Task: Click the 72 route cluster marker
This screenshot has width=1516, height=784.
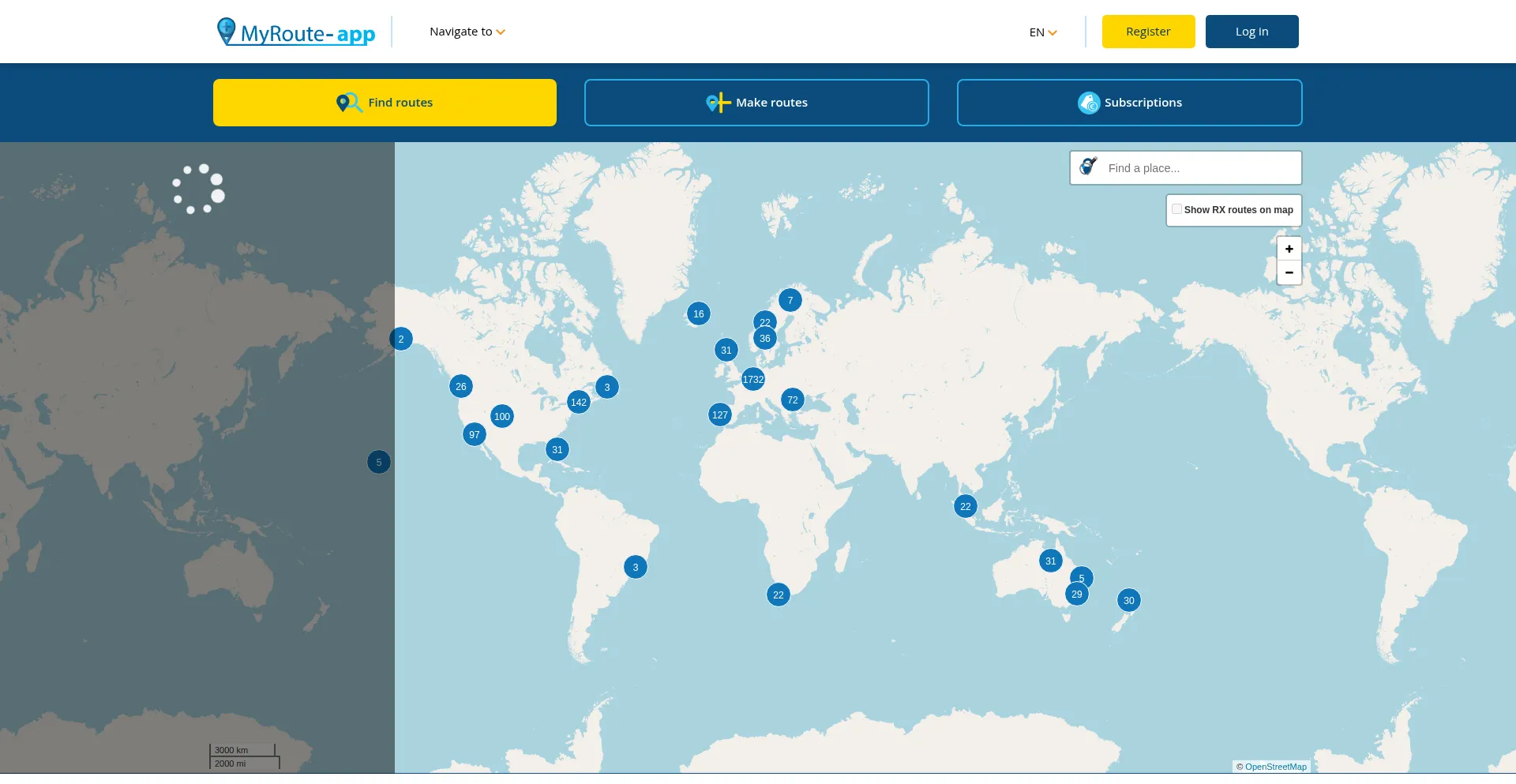Action: pyautogui.click(x=793, y=400)
